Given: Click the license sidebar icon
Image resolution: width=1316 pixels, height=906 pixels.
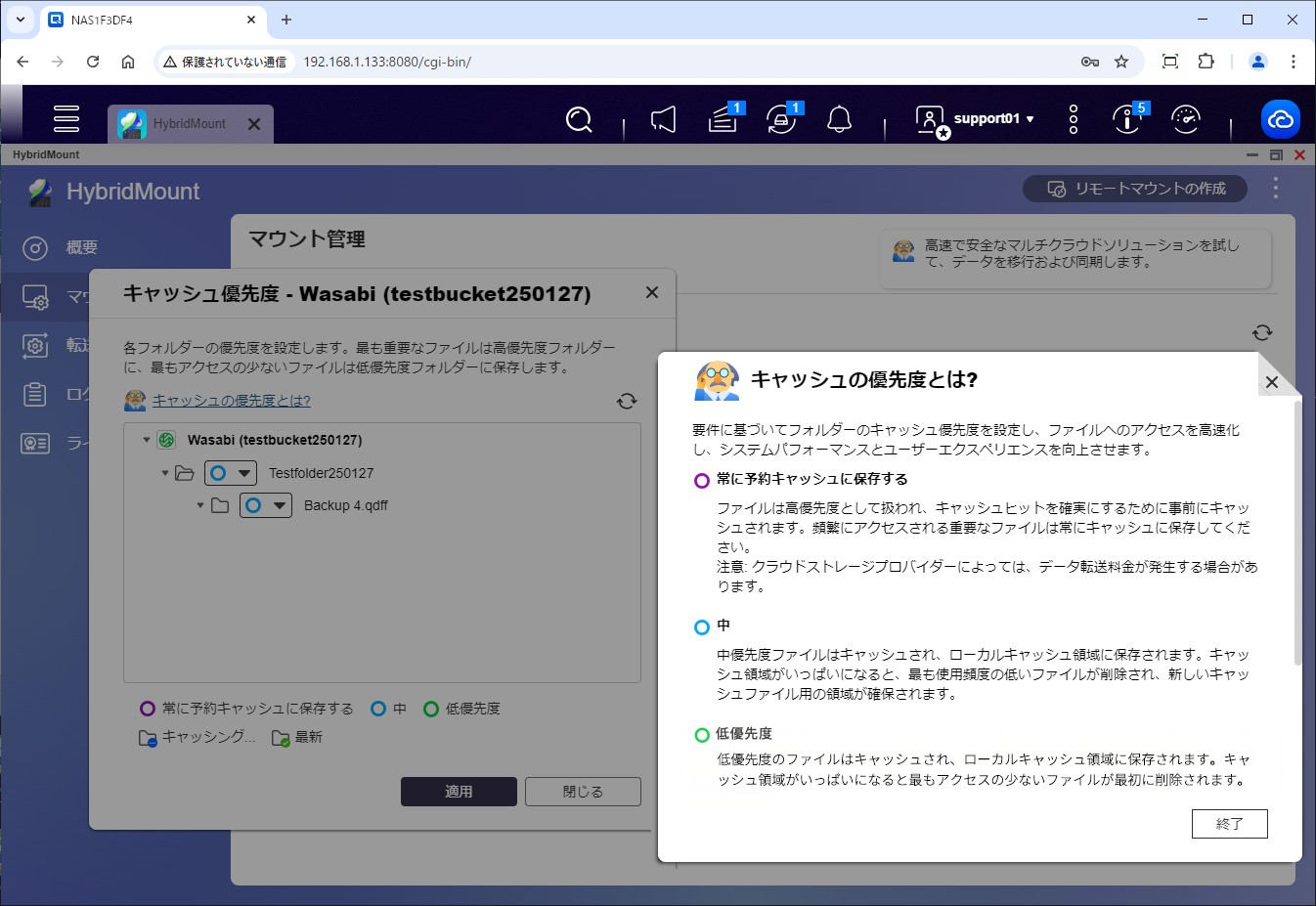Looking at the screenshot, I should 35,444.
